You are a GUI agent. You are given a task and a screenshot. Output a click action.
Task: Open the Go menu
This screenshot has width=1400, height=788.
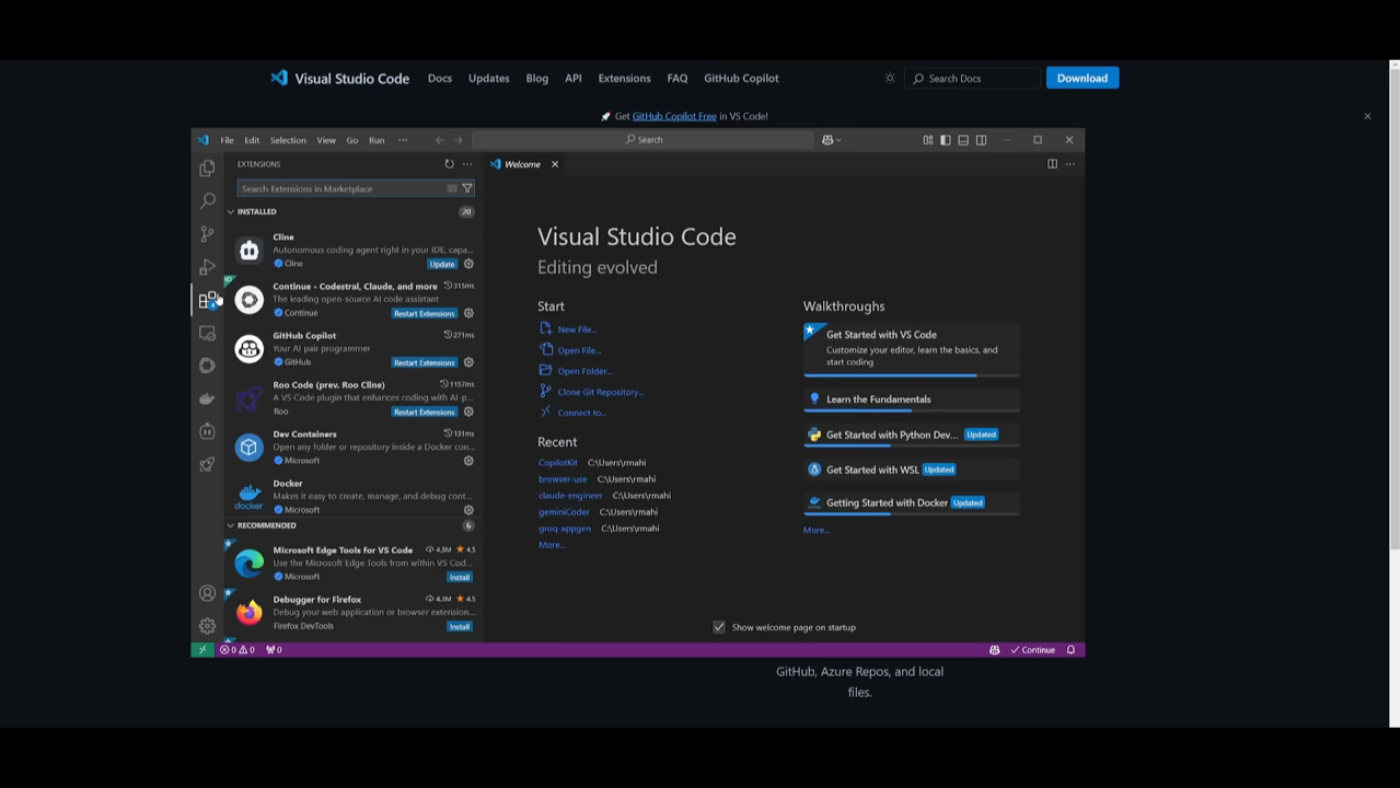coord(352,140)
